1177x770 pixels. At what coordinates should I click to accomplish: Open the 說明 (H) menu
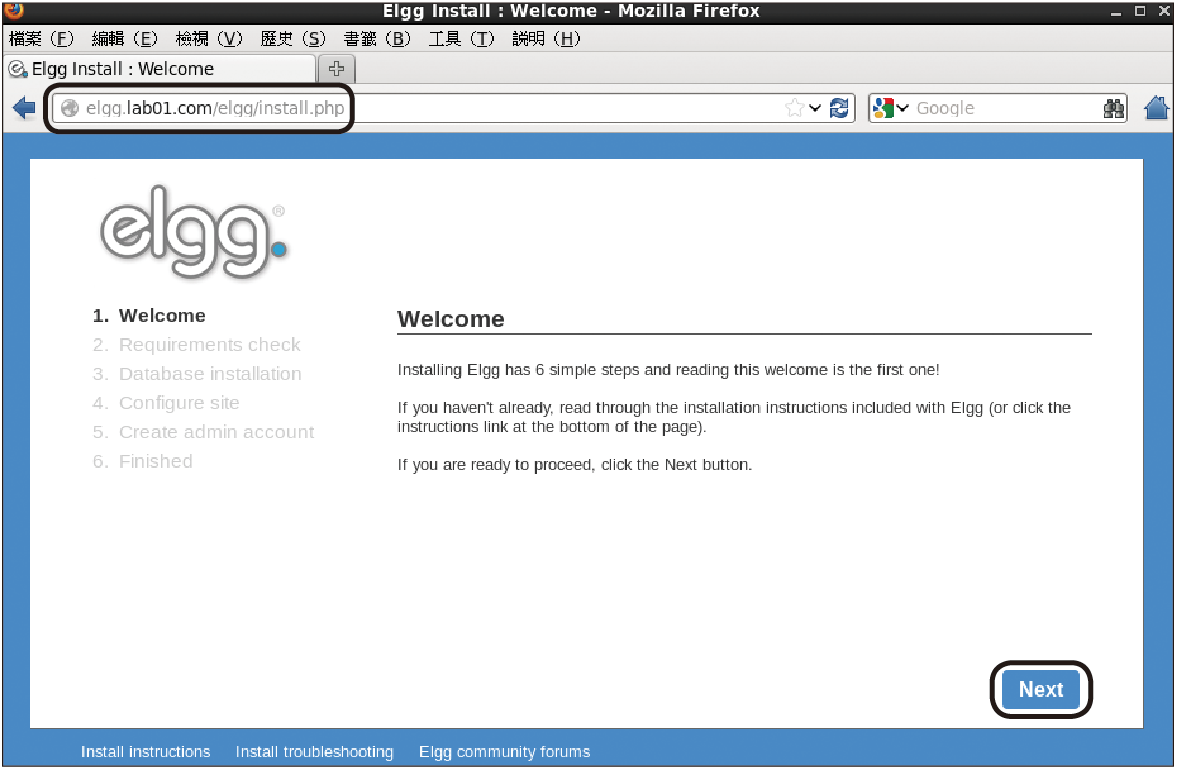pyautogui.click(x=546, y=39)
